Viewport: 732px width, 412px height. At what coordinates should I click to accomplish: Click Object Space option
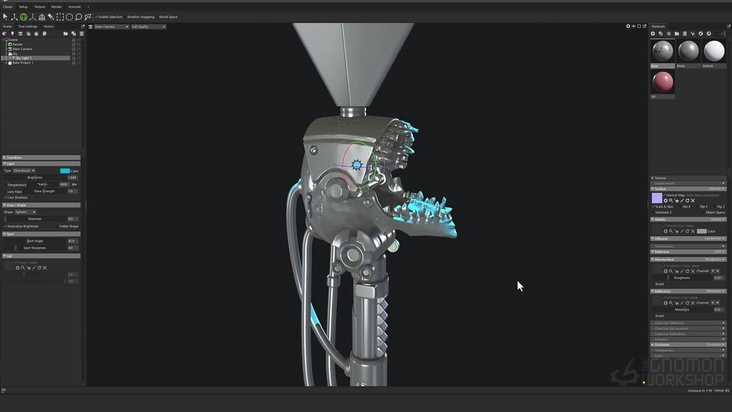(715, 212)
